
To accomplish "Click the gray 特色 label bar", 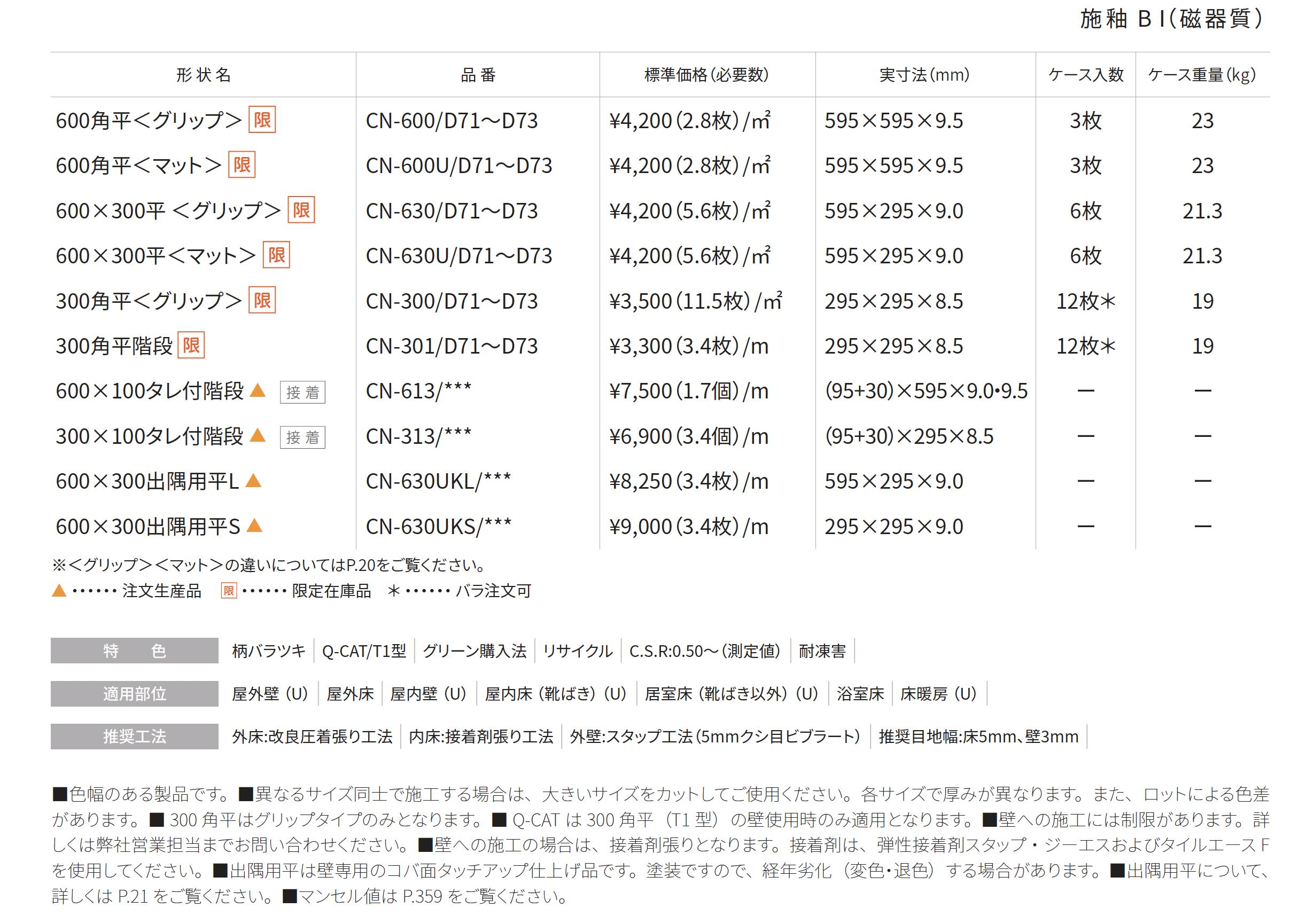I will 134,651.
